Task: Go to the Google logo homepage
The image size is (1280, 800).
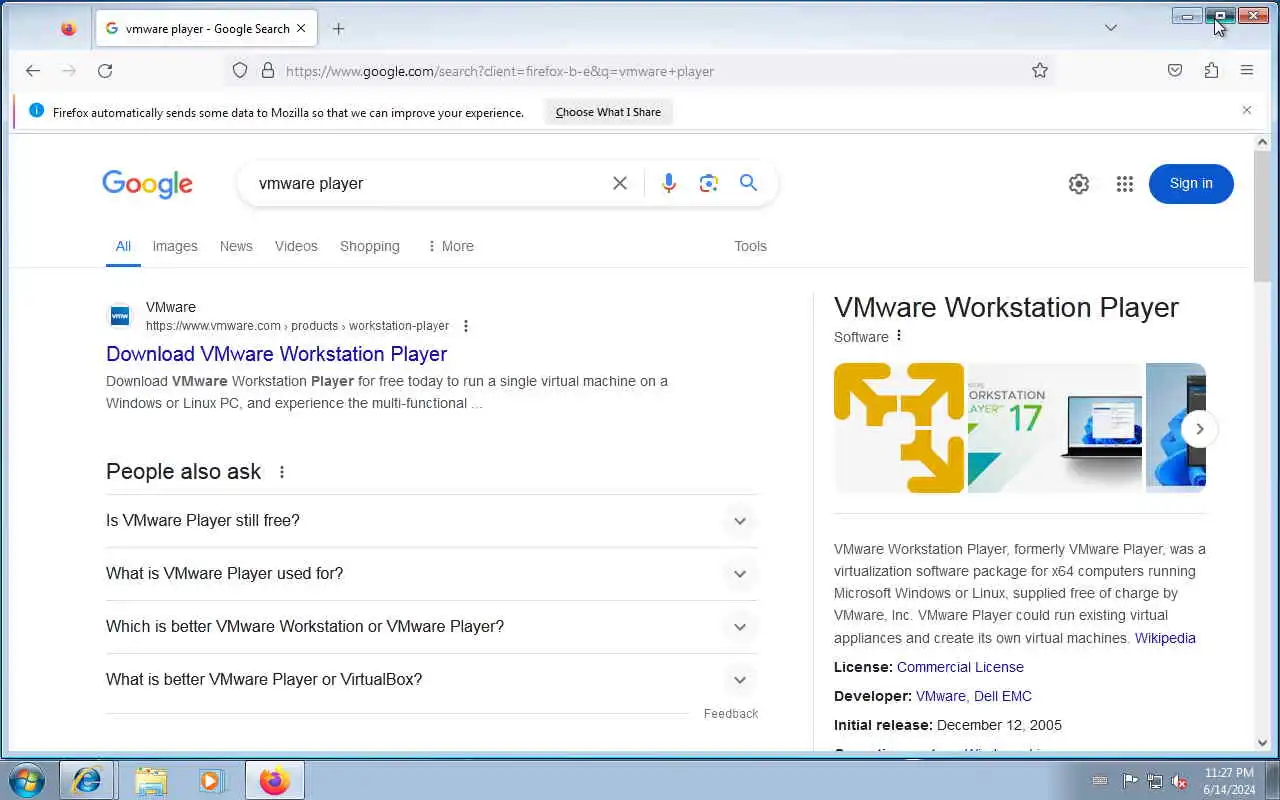Action: (x=147, y=184)
